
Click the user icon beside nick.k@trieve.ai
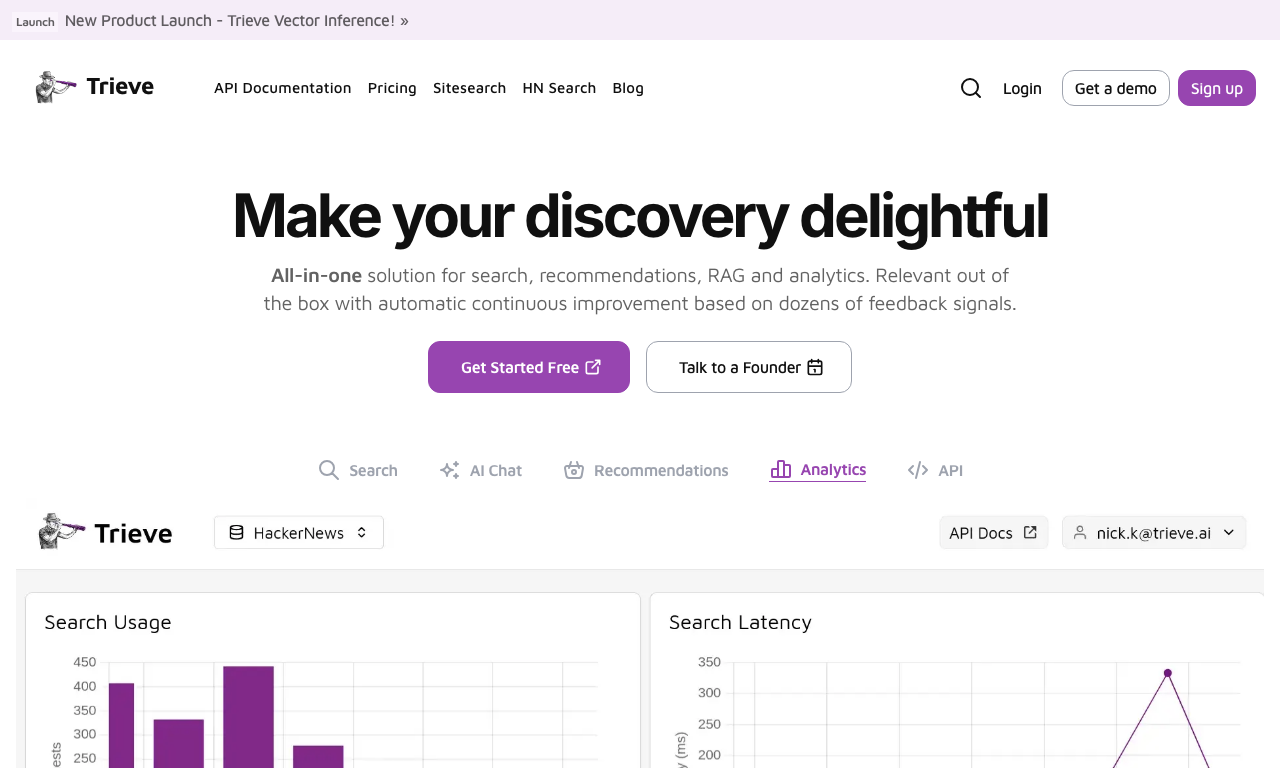pos(1080,533)
